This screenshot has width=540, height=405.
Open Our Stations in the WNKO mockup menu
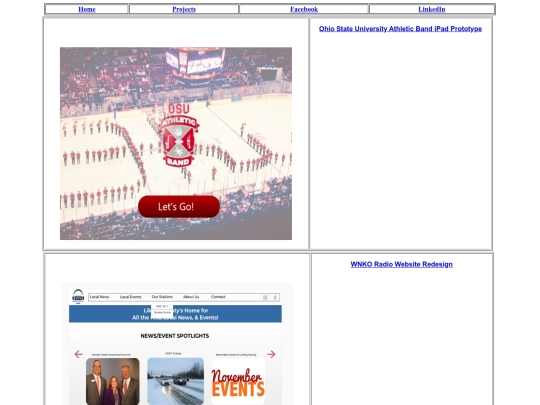pyautogui.click(x=162, y=297)
